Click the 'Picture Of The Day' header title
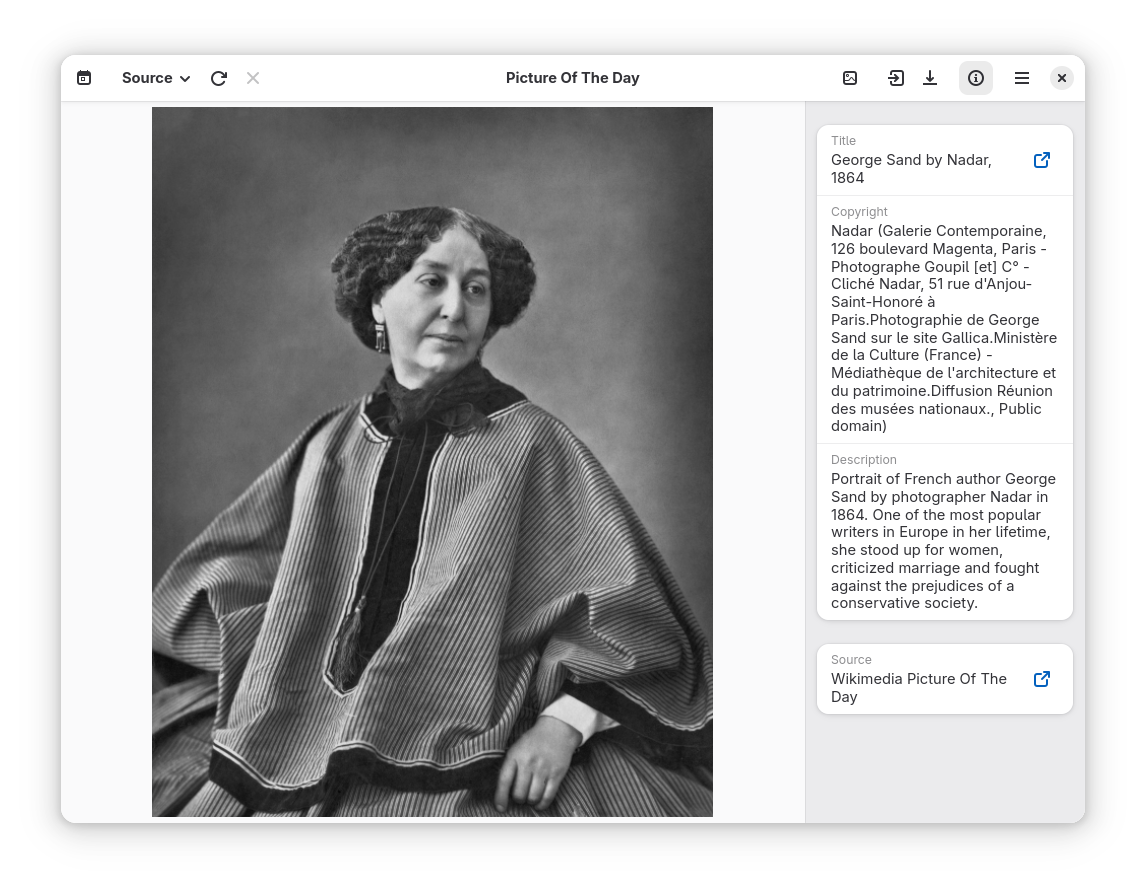 pos(572,78)
